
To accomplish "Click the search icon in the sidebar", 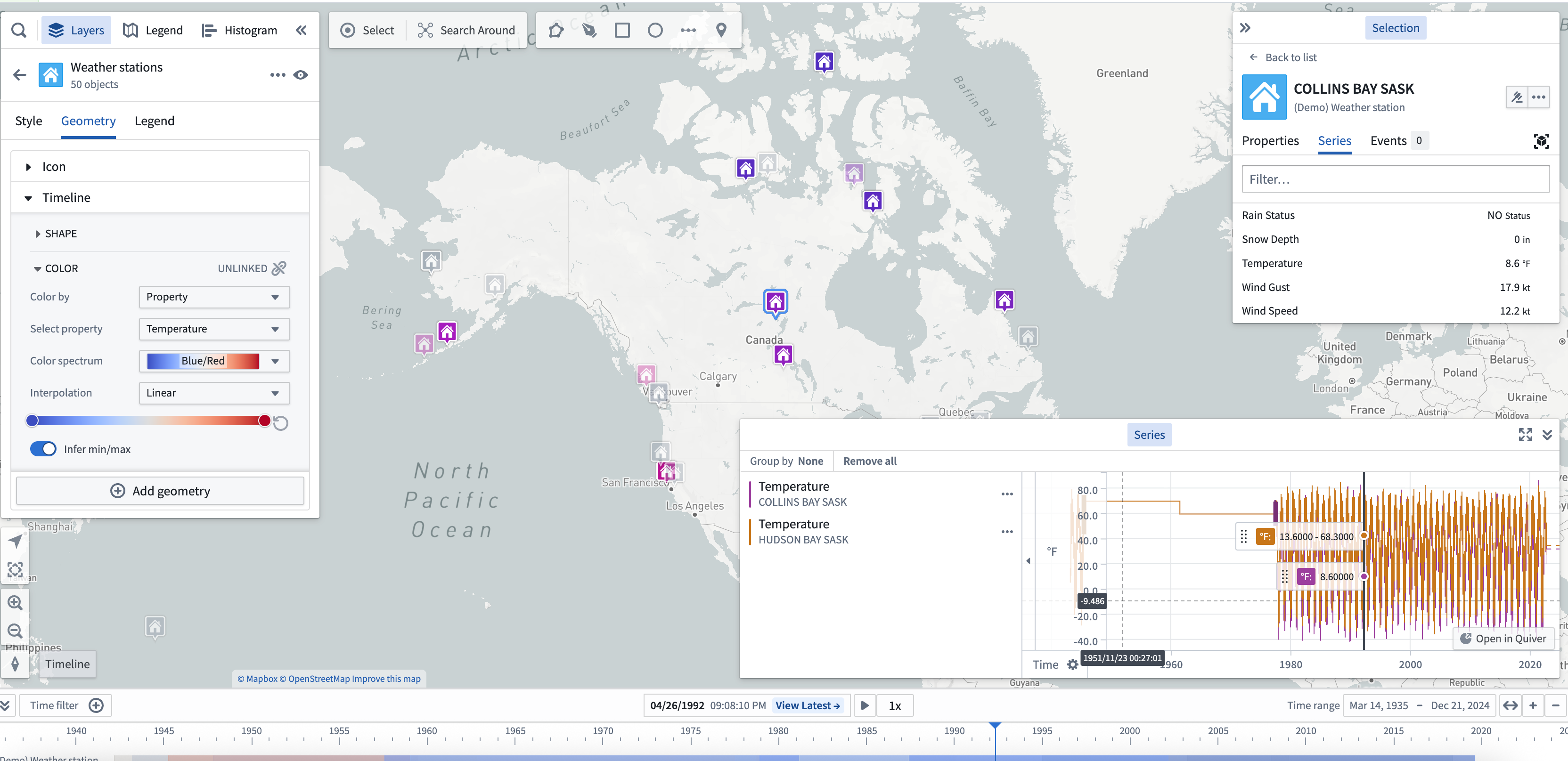I will [18, 29].
